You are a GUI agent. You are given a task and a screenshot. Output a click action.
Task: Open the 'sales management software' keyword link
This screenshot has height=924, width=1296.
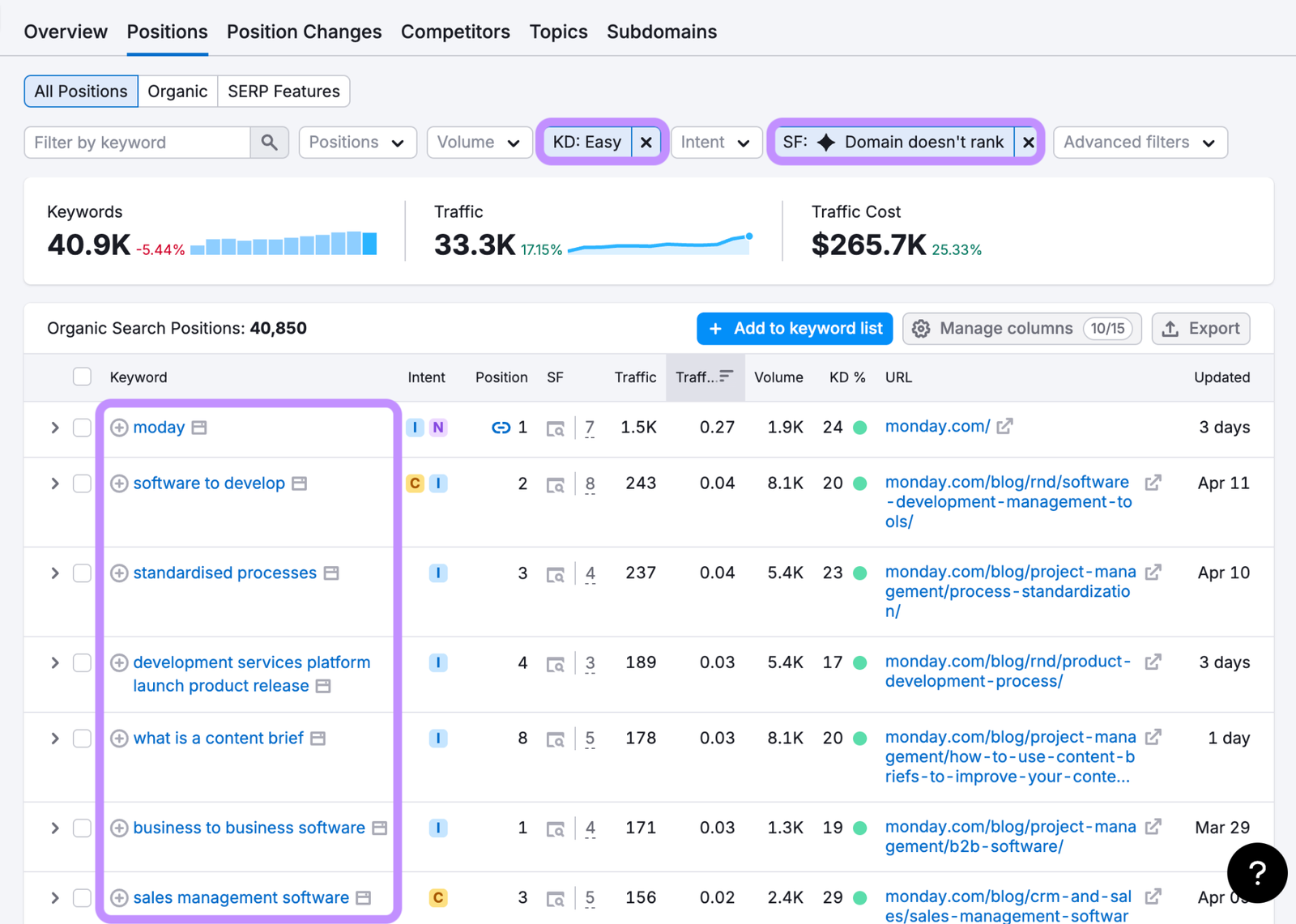241,898
